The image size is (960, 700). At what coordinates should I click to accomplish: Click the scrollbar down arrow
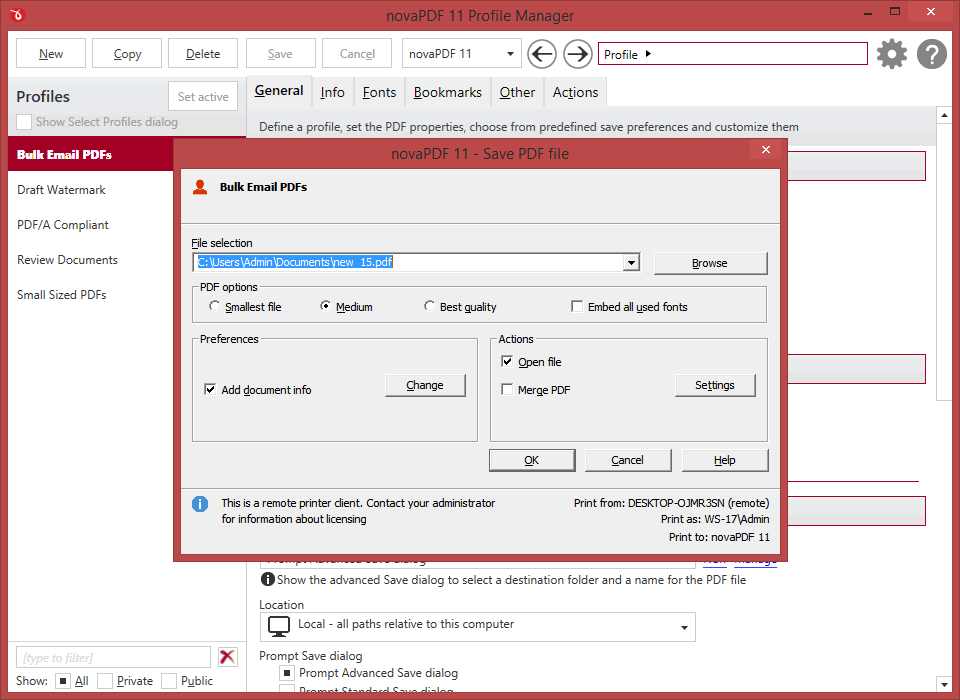point(944,683)
